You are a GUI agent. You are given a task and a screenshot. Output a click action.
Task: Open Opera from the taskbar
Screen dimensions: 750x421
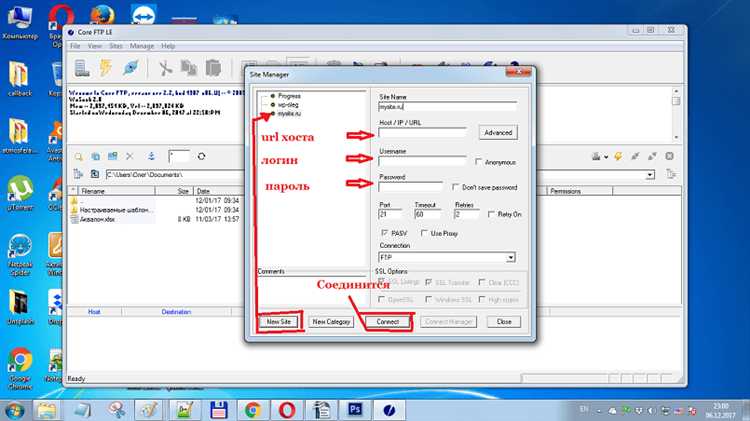click(287, 410)
